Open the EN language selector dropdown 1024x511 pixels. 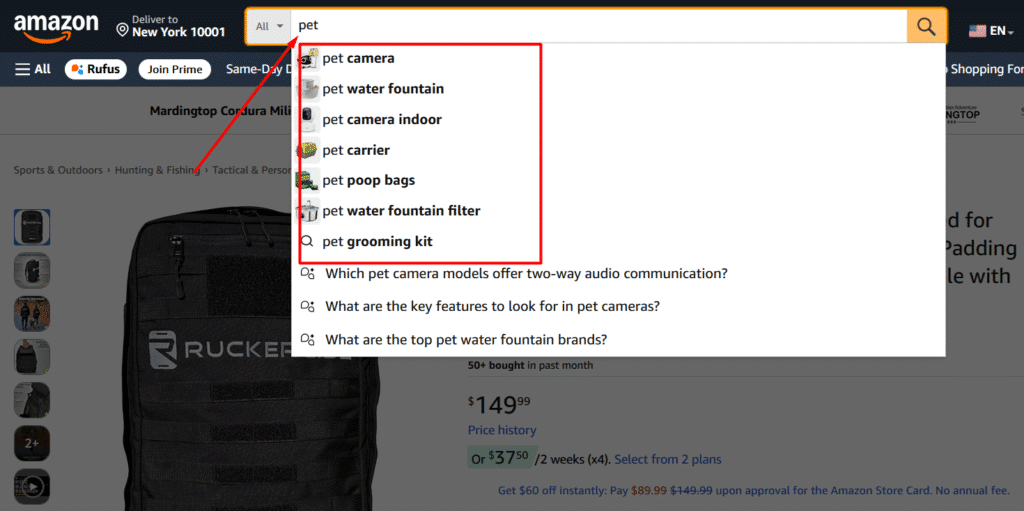pos(991,31)
